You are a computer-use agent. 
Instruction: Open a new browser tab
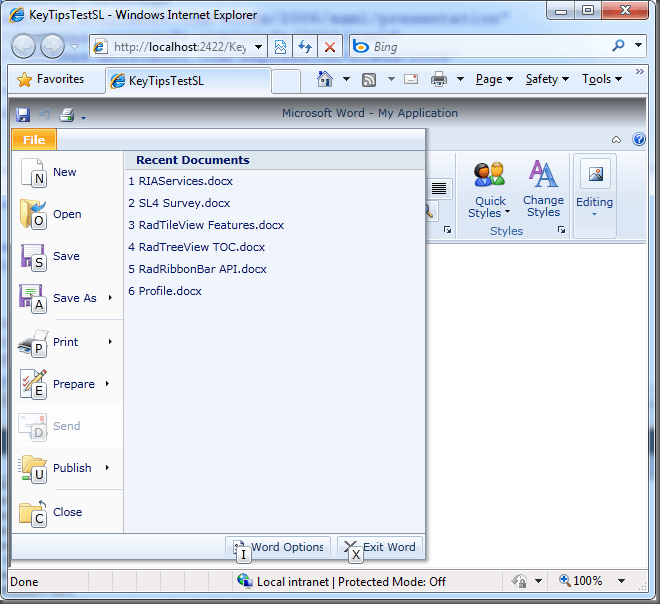[x=286, y=81]
